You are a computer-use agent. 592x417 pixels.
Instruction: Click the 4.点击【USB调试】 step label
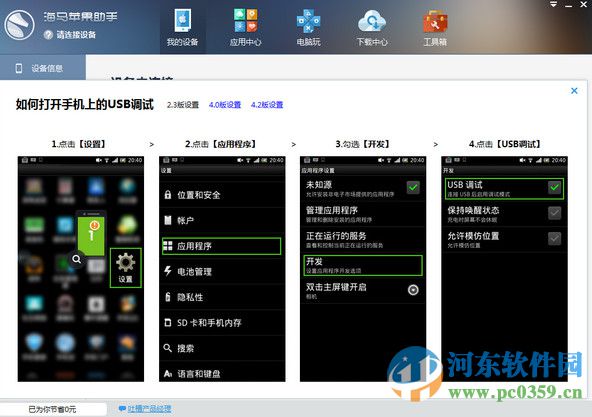[x=505, y=144]
